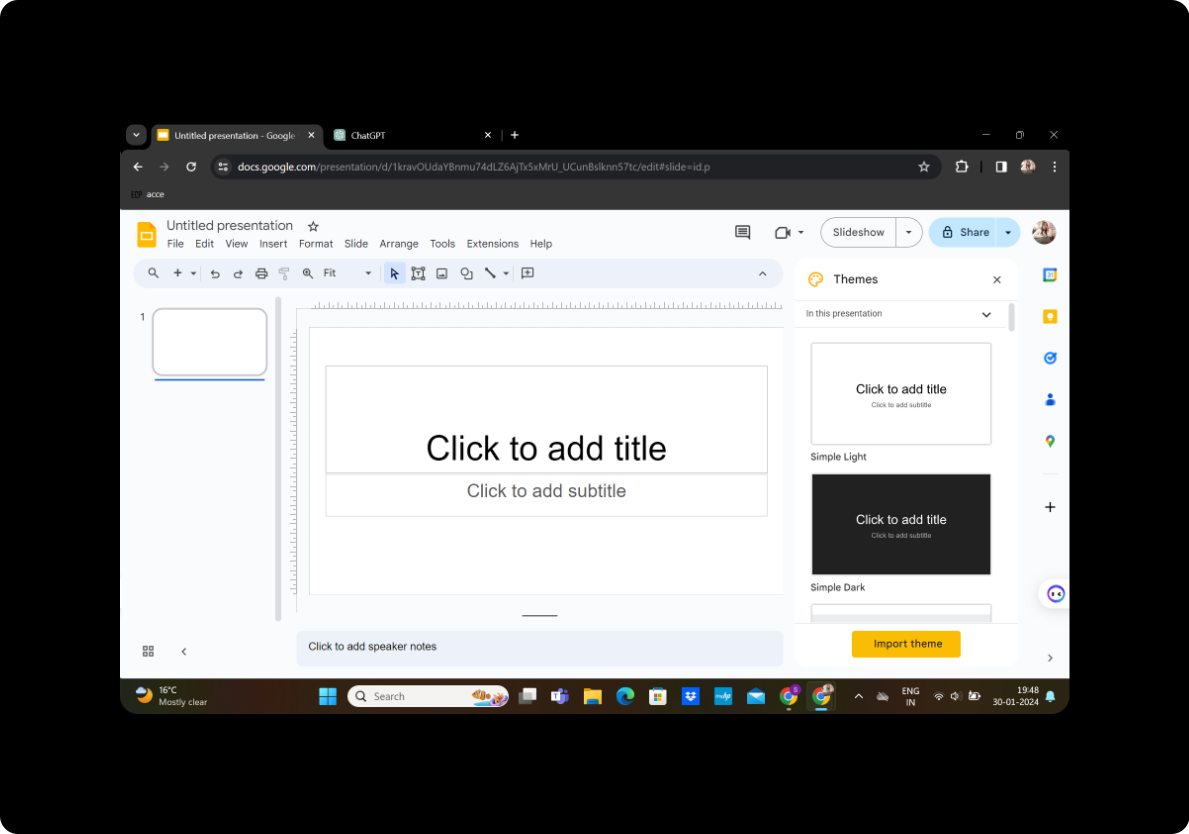Open Slideshow options dropdown arrow

[908, 232]
